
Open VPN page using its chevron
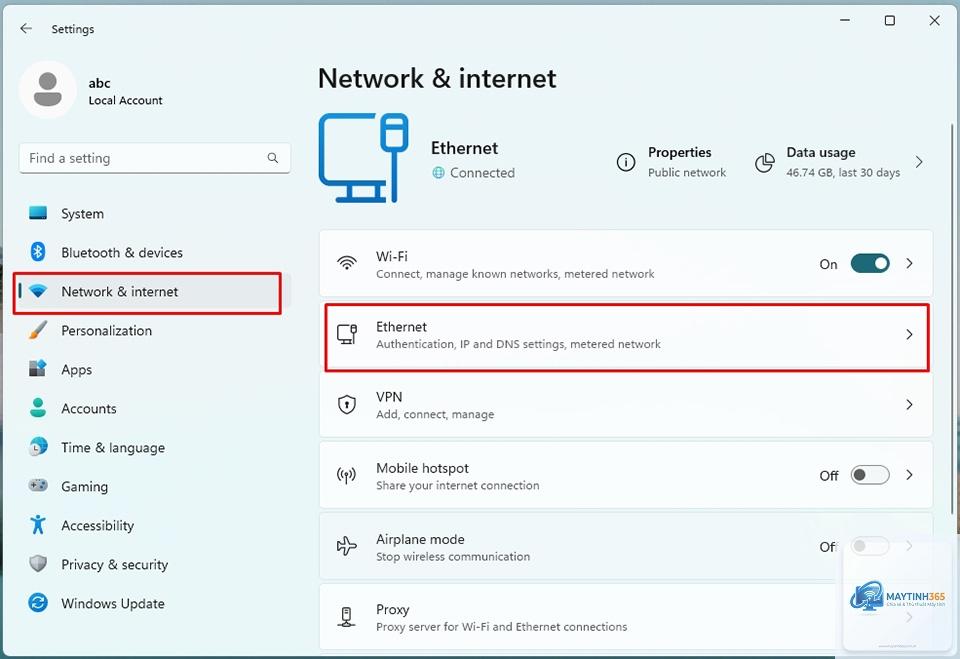909,404
